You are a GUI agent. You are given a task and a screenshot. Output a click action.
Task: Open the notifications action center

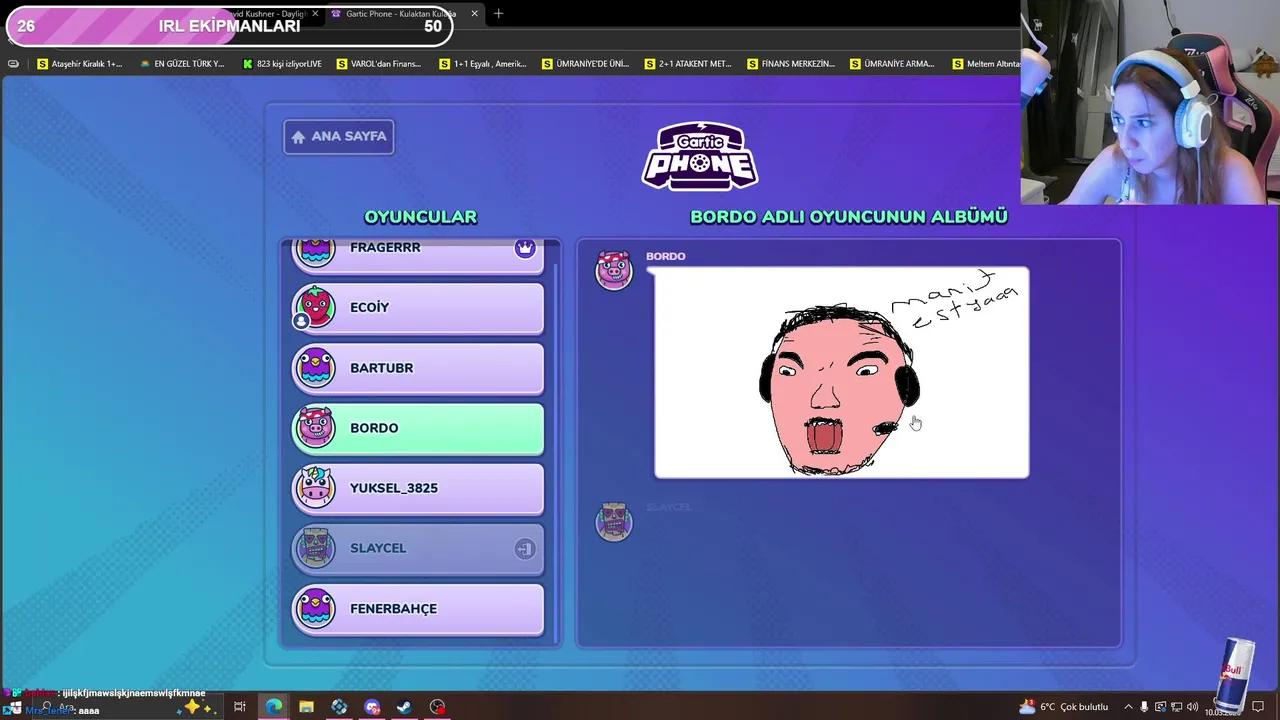[1258, 707]
